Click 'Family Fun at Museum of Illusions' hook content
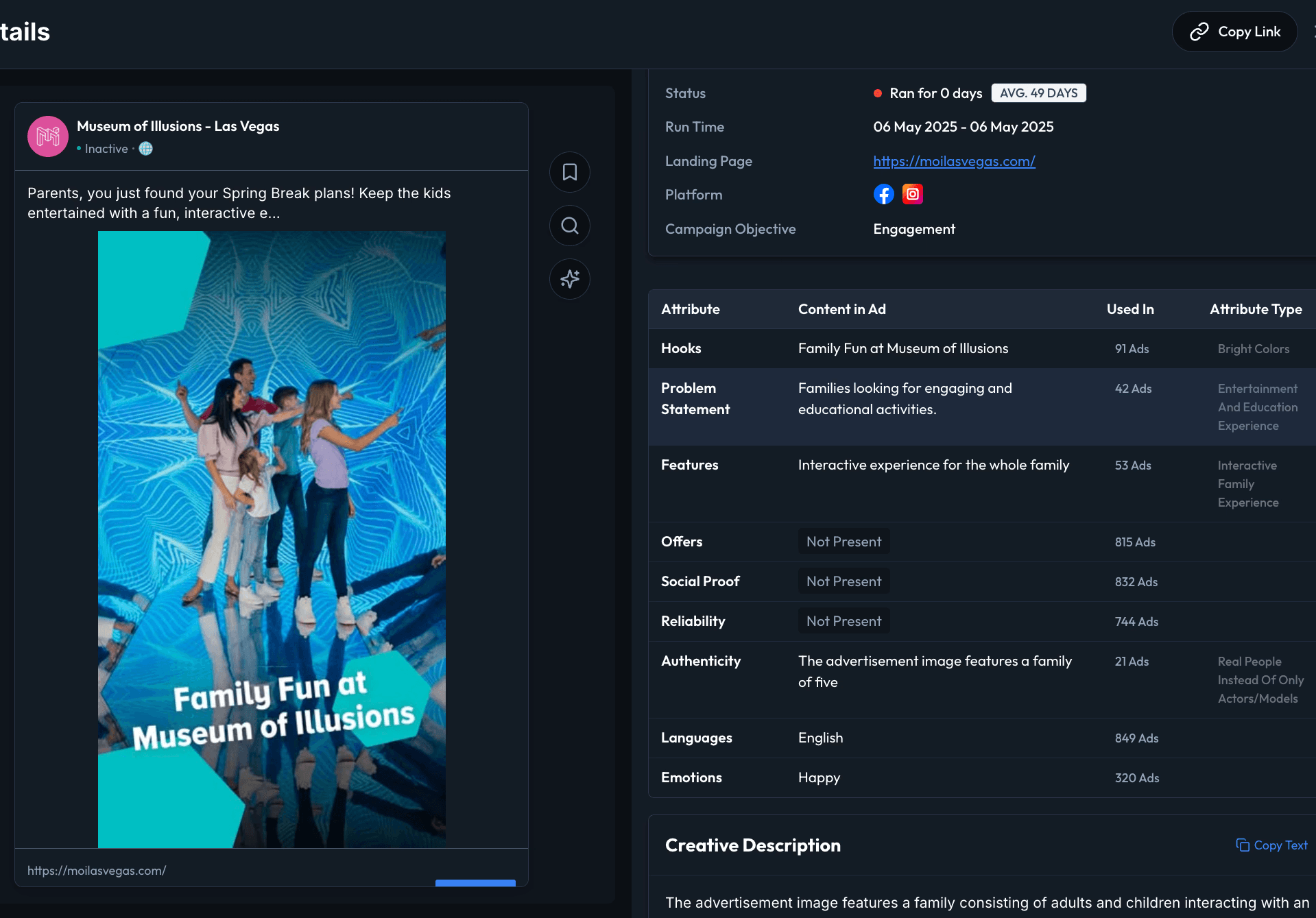The width and height of the screenshot is (1316, 918). (x=903, y=348)
